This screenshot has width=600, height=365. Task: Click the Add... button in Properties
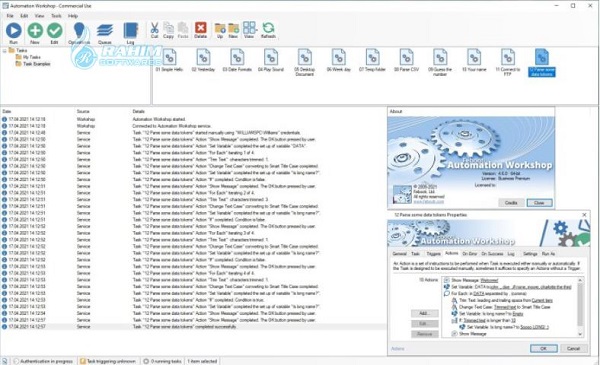tap(424, 313)
